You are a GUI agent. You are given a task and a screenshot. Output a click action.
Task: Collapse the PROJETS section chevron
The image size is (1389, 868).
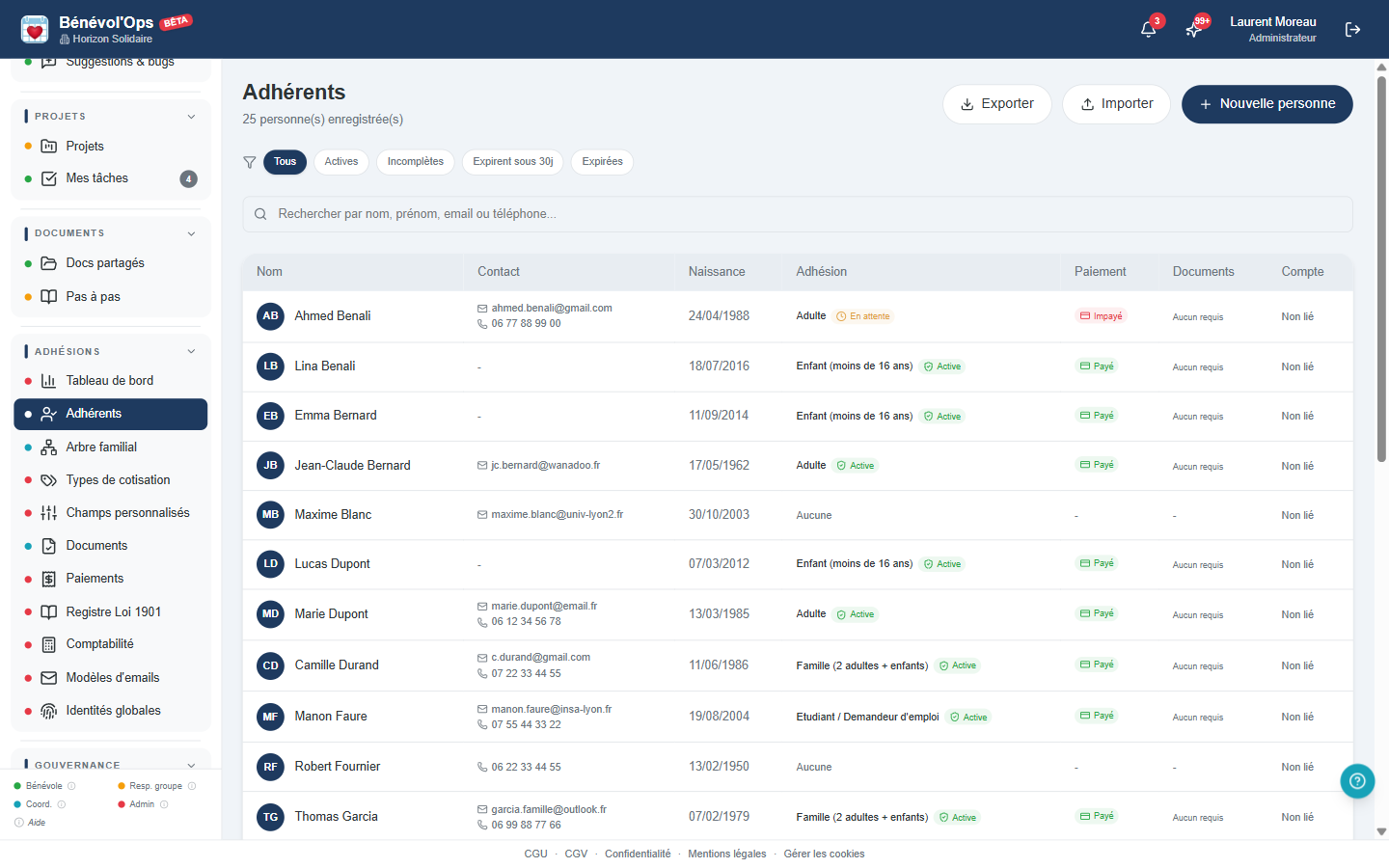click(191, 117)
